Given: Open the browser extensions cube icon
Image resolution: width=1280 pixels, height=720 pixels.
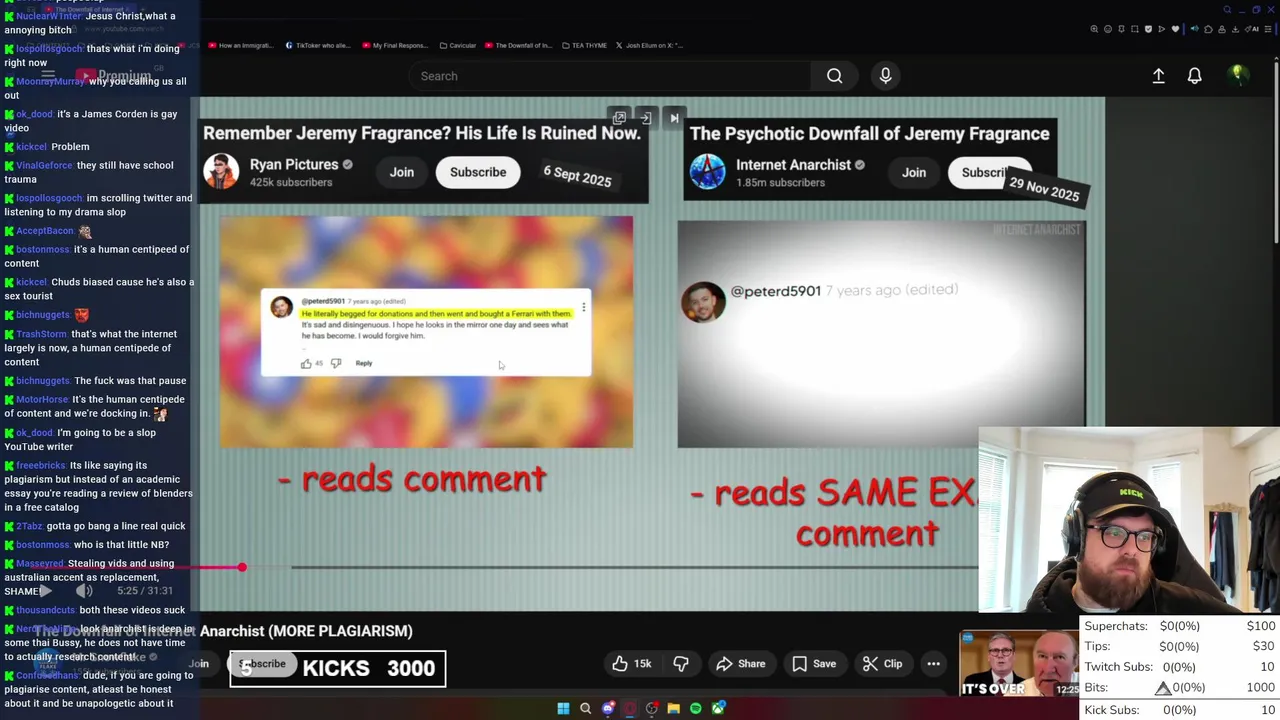Looking at the screenshot, I should [1208, 29].
